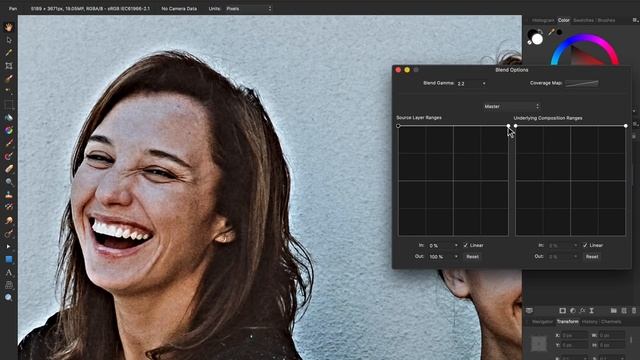
Task: Click the Transform anchor point selector
Action: [x=539, y=343]
